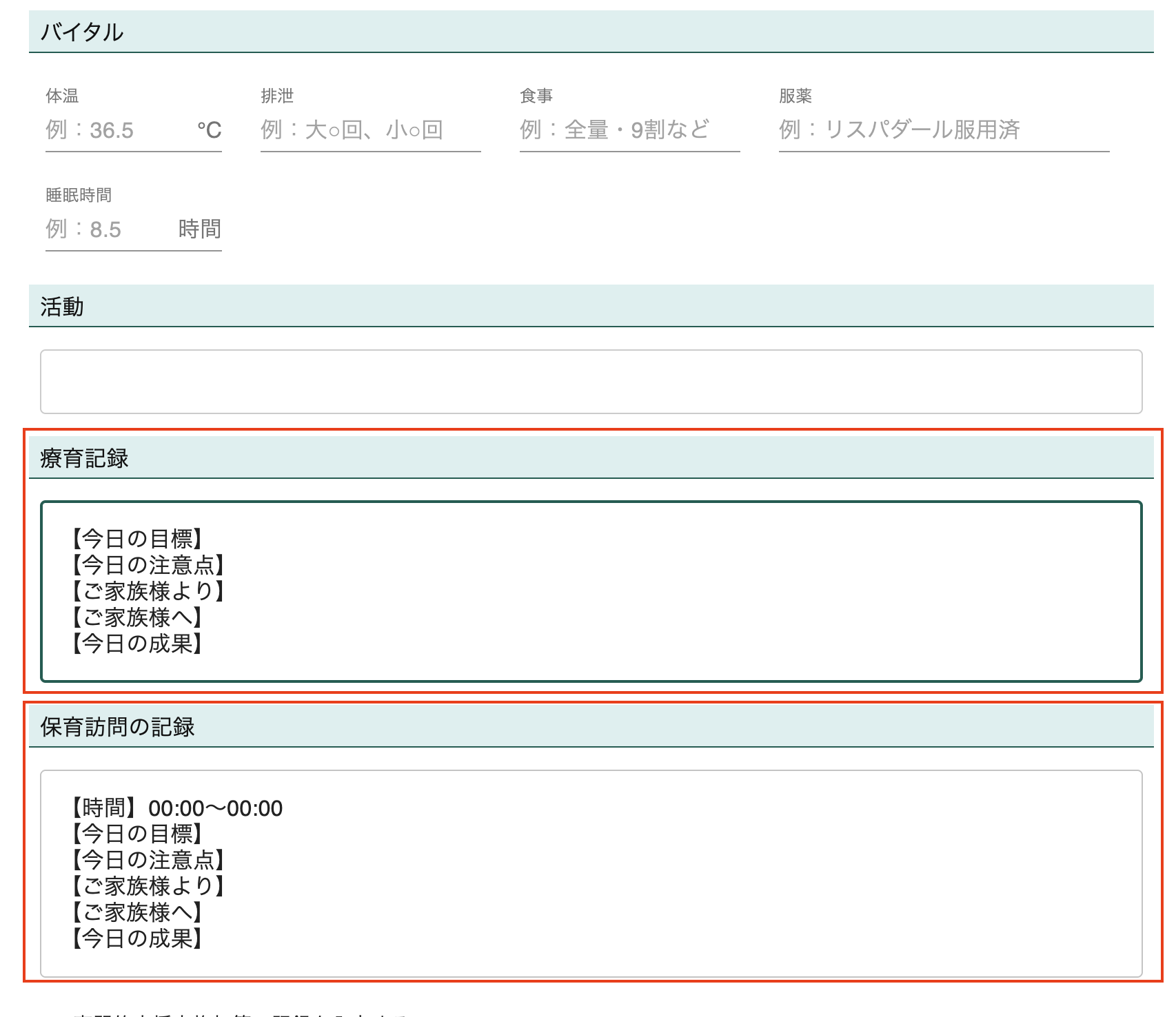This screenshot has height=1017, width=1176.
Task: Click 【ご家族様へ】 line in 保育訪問の記録 box
Action: 138,912
